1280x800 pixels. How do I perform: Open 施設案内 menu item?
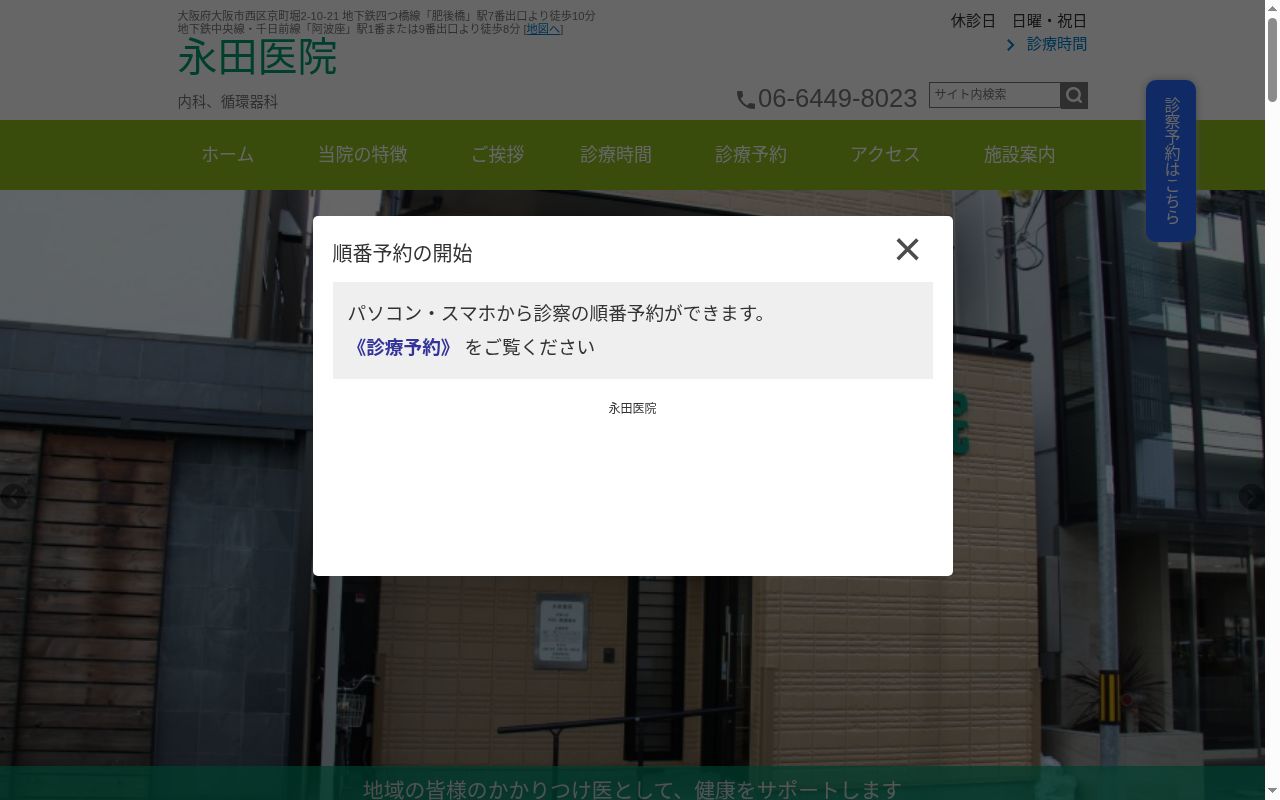click(x=1020, y=155)
